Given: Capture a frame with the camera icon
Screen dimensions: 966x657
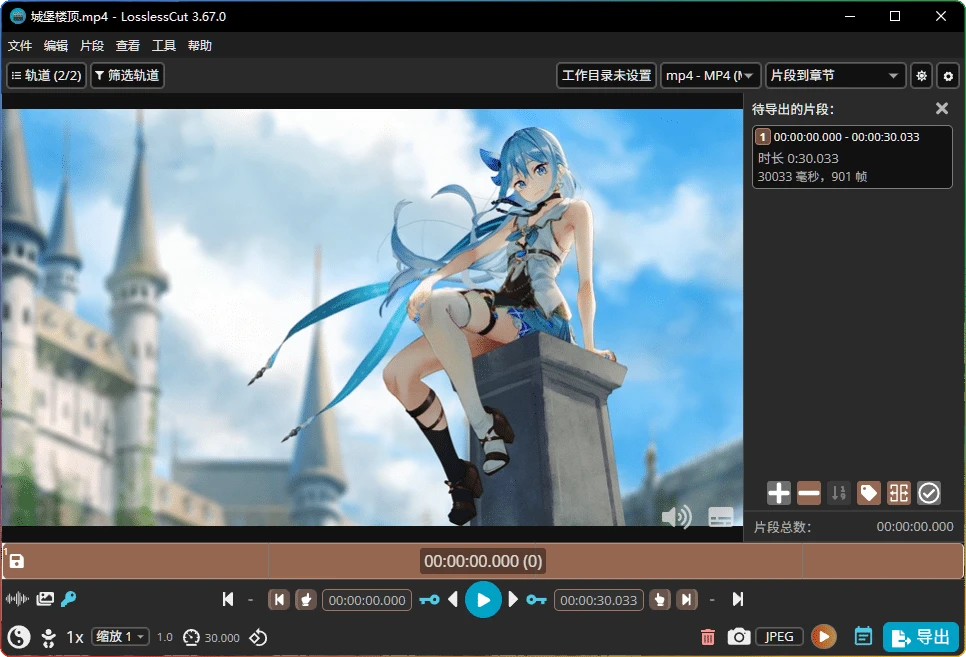Looking at the screenshot, I should click(739, 637).
